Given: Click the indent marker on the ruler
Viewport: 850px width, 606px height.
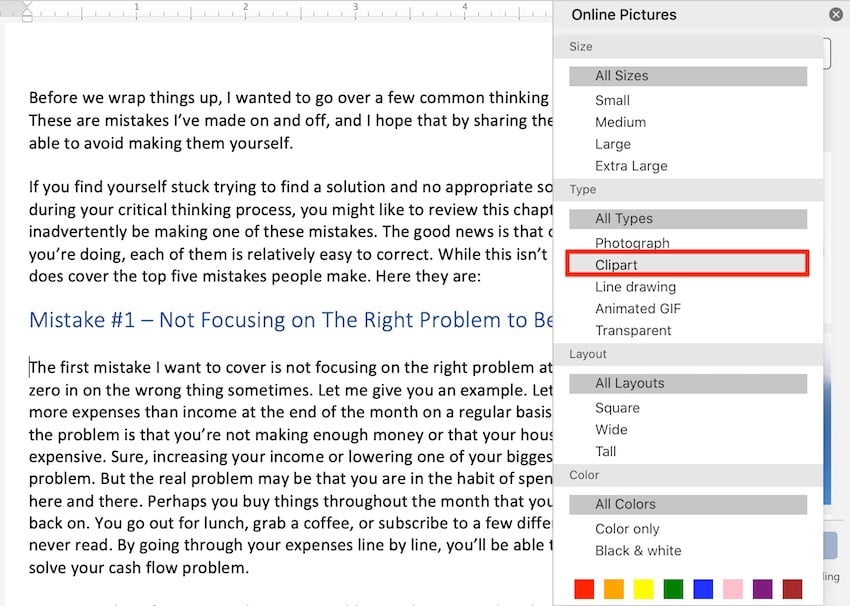Looking at the screenshot, I should [27, 12].
